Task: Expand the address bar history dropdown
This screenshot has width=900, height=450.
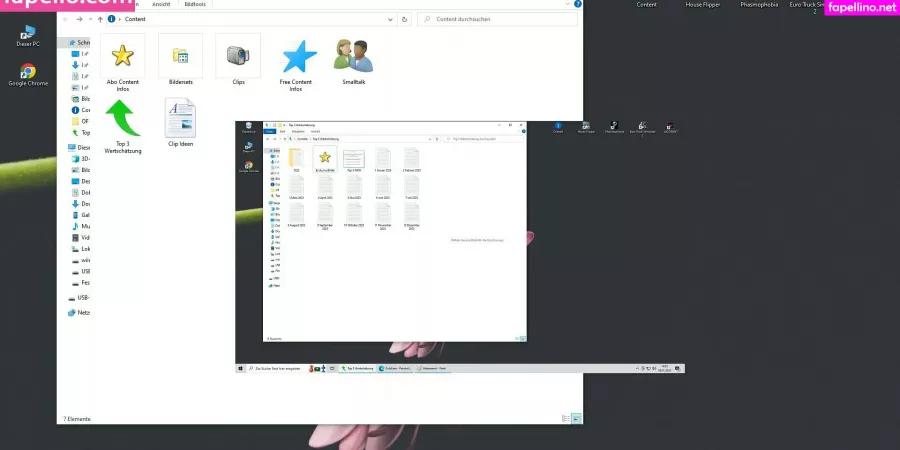Action: 391,19
